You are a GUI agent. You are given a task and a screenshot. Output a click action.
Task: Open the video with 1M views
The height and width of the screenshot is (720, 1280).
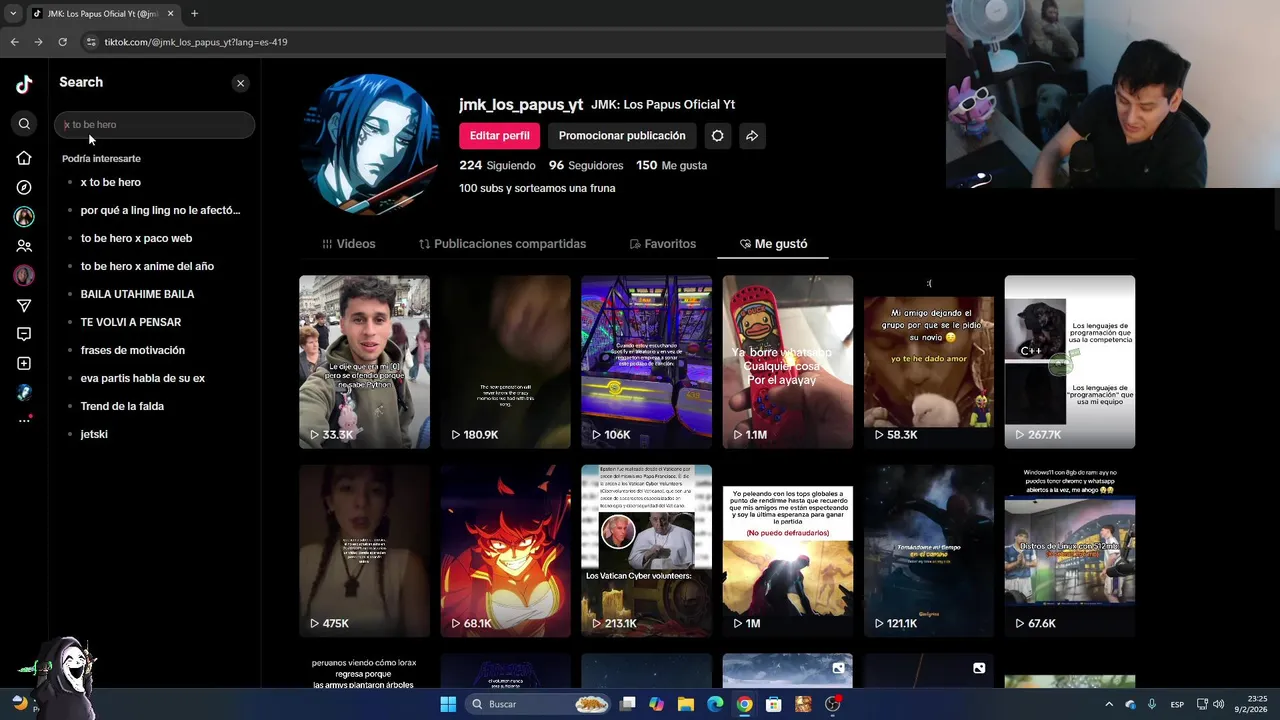pos(788,551)
